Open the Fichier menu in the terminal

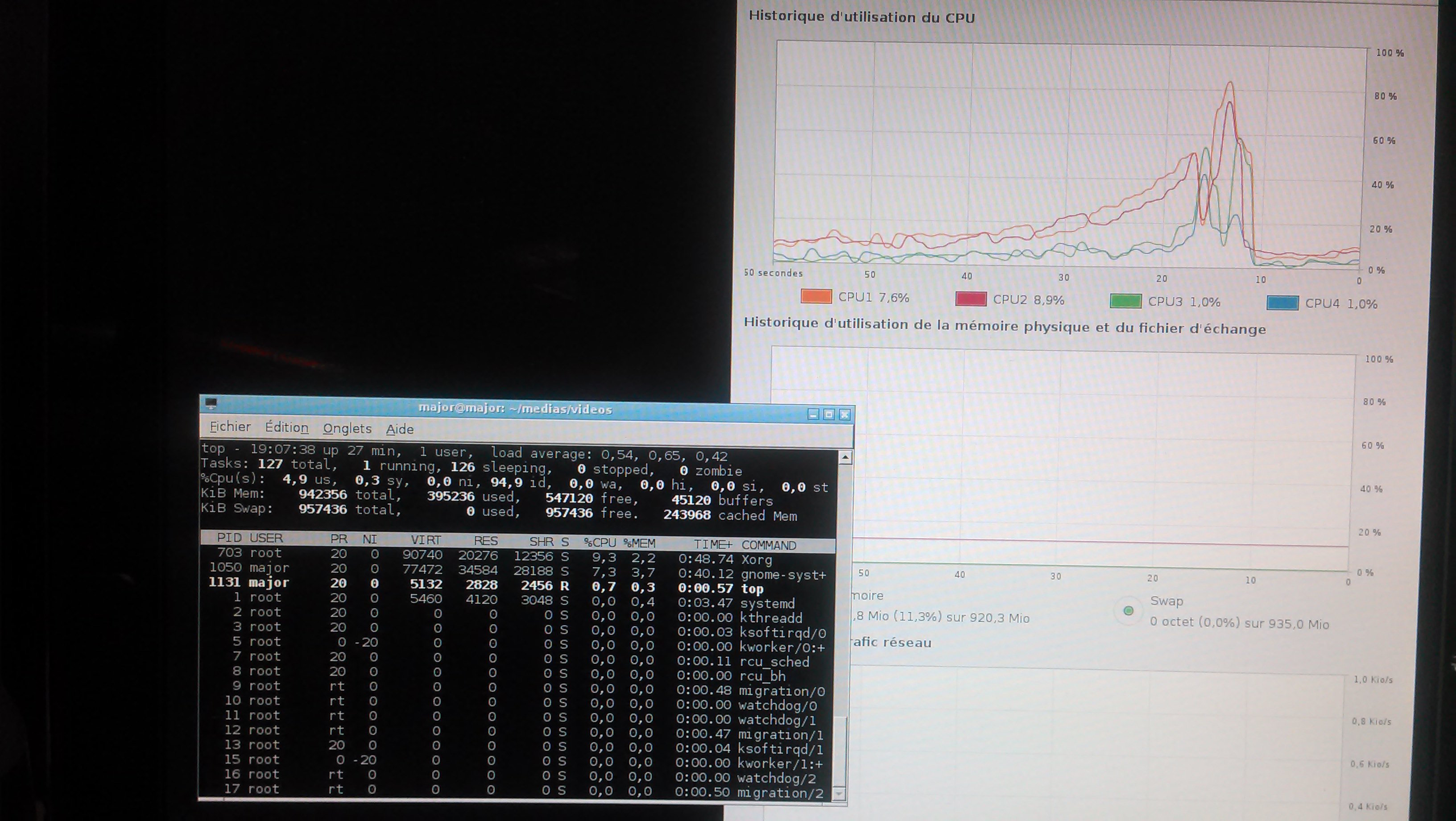point(230,426)
